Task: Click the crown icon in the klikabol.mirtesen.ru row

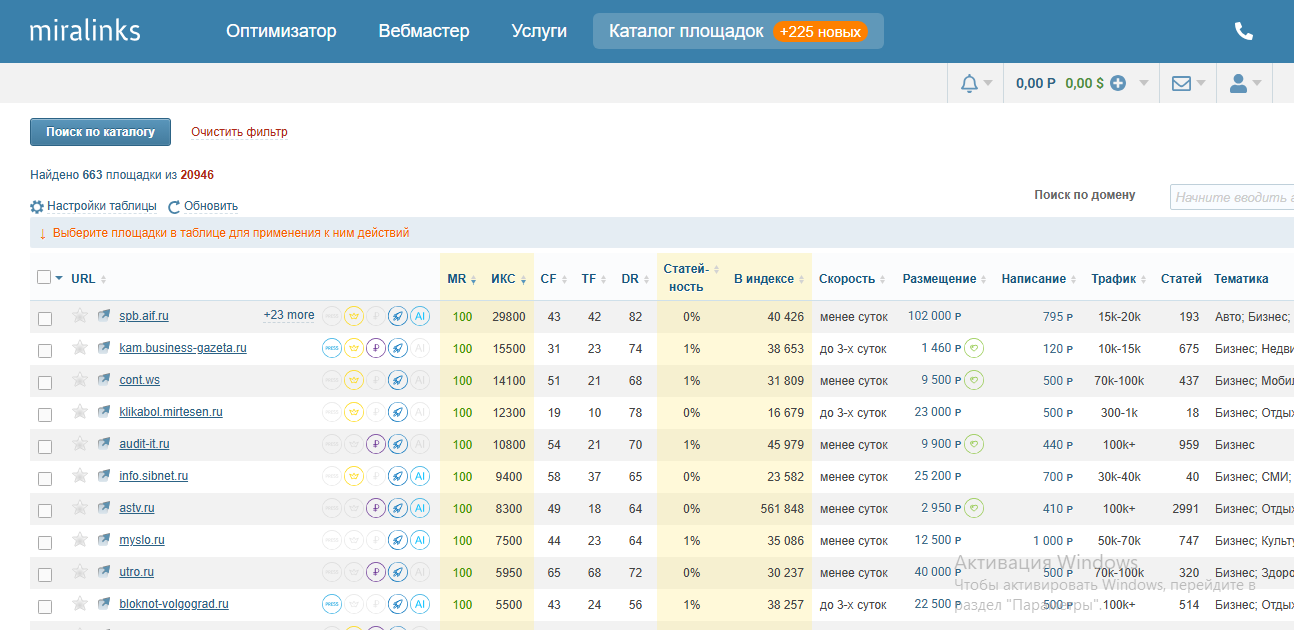Action: 353,412
